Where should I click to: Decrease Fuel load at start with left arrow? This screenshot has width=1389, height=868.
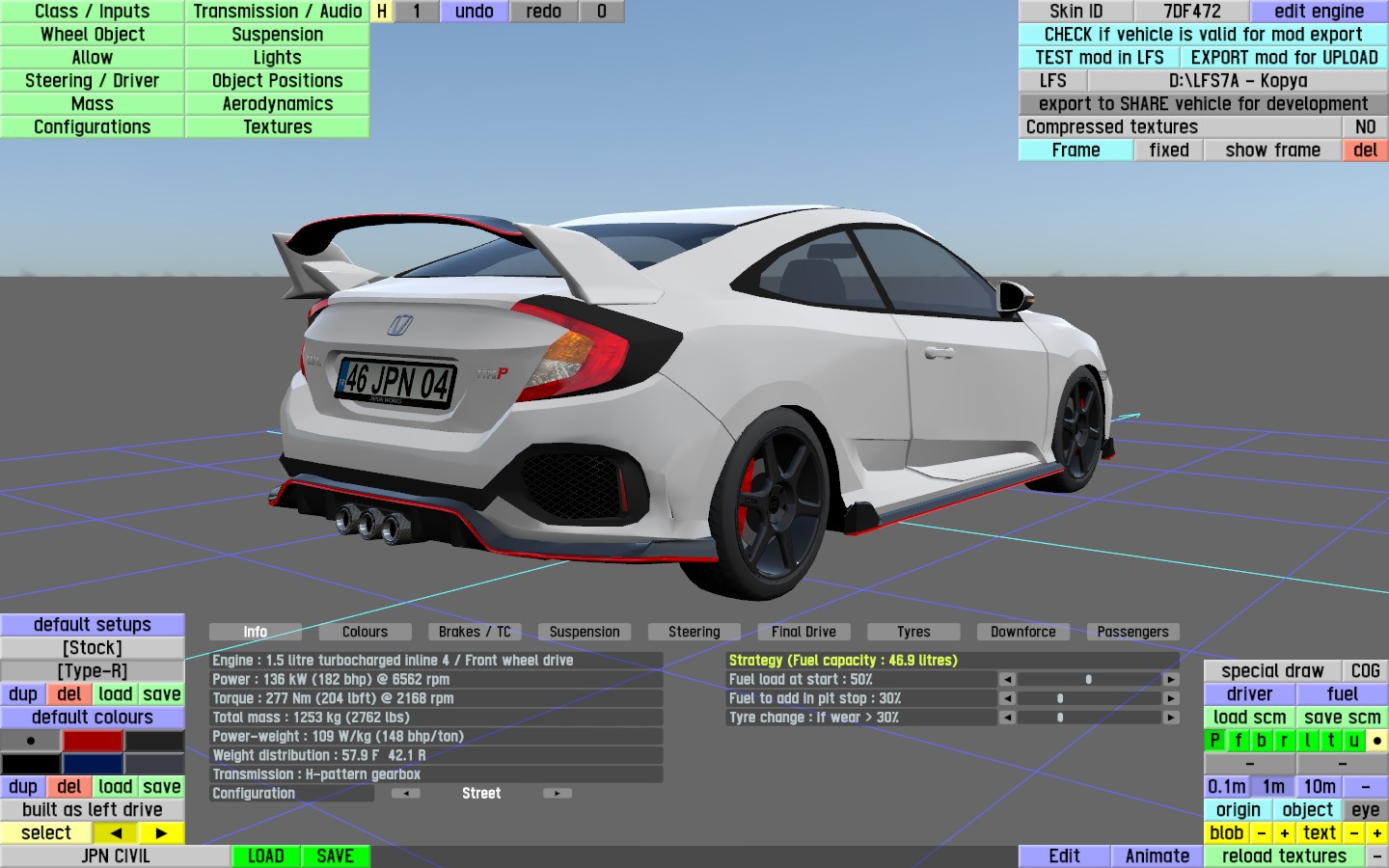1007,680
